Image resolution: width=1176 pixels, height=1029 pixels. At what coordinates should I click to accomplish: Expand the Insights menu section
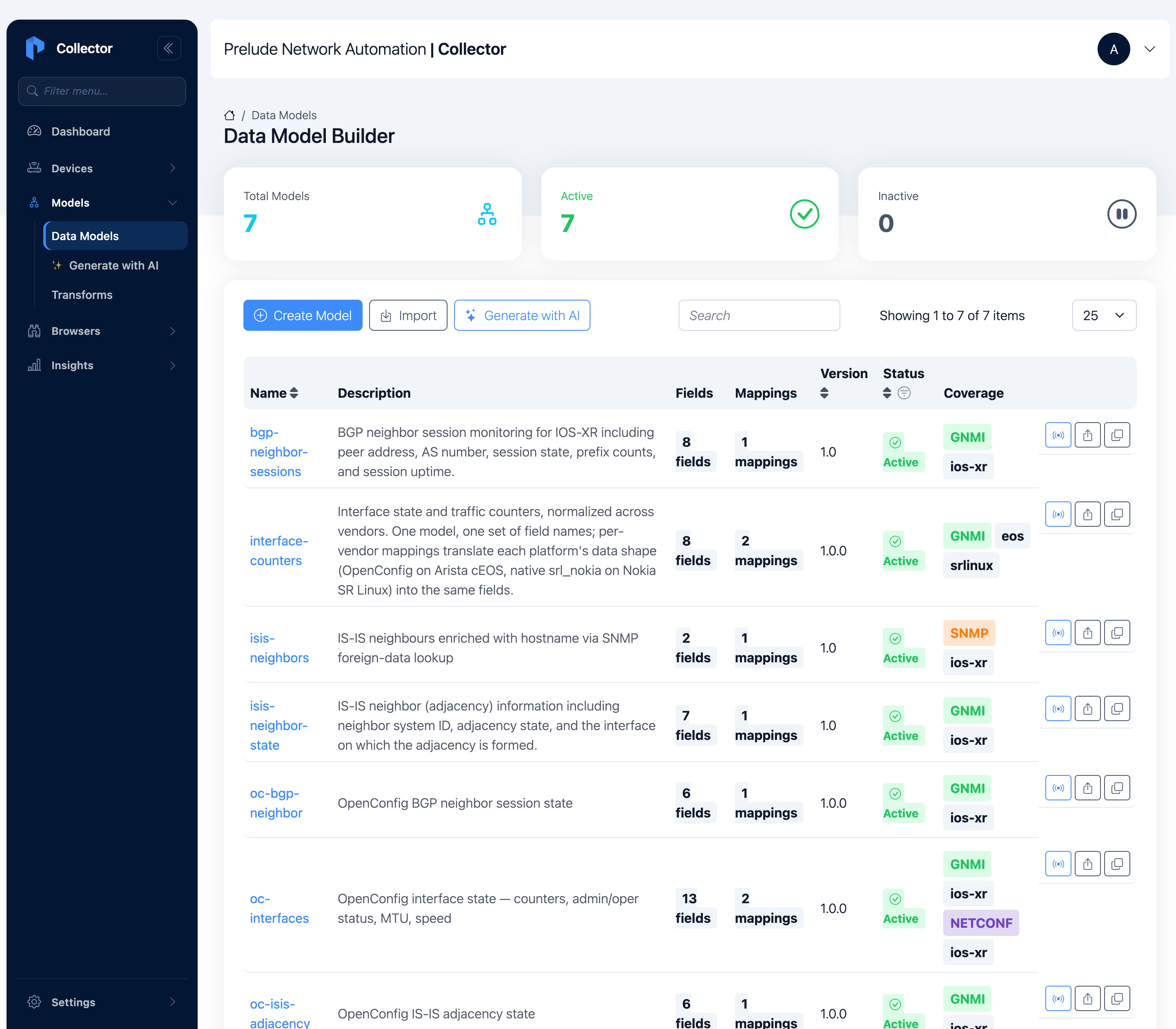pyautogui.click(x=102, y=366)
